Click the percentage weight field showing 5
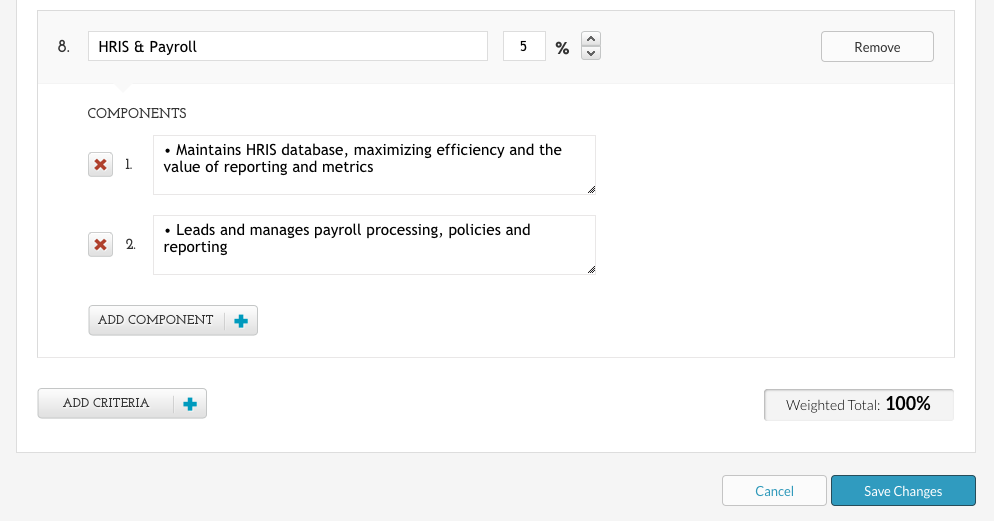Image resolution: width=994 pixels, height=521 pixels. click(x=524, y=46)
